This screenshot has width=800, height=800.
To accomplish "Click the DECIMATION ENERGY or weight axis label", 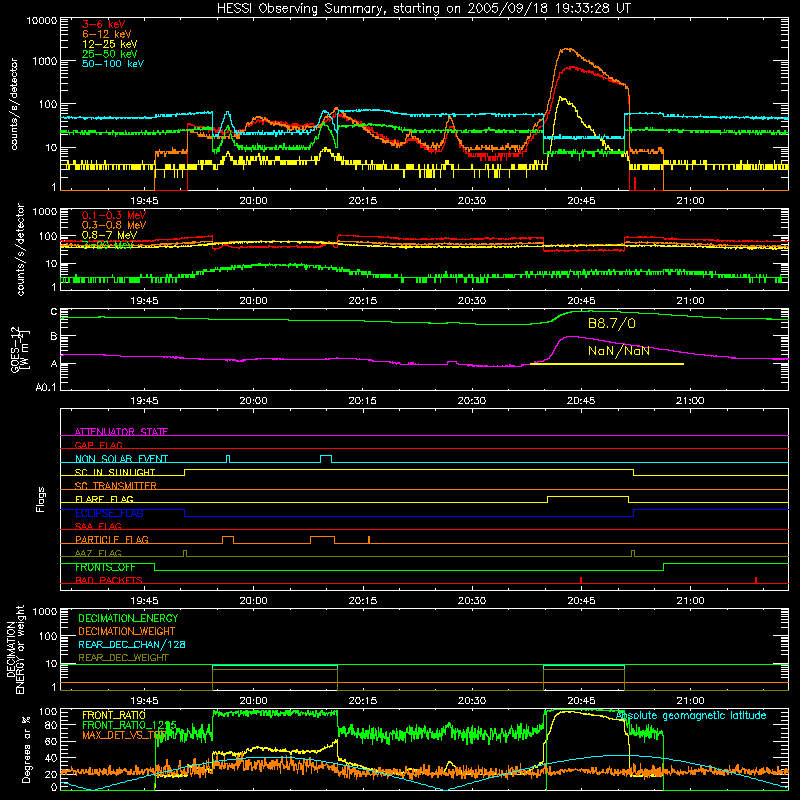I will click(x=15, y=649).
